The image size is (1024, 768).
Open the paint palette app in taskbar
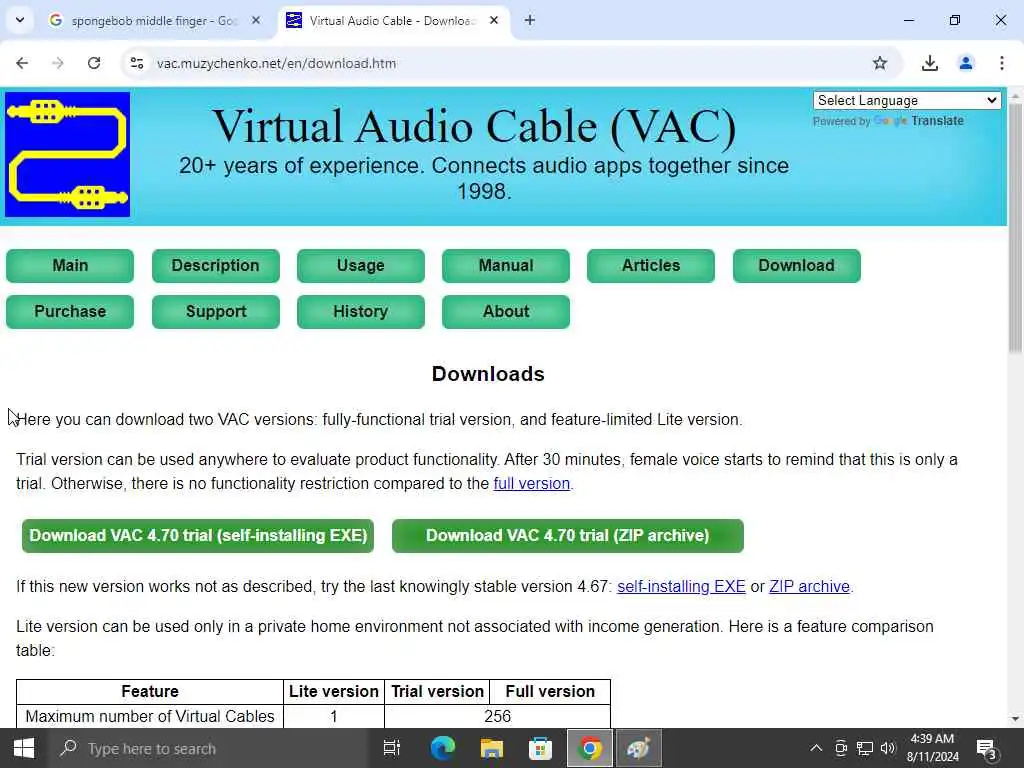click(639, 748)
